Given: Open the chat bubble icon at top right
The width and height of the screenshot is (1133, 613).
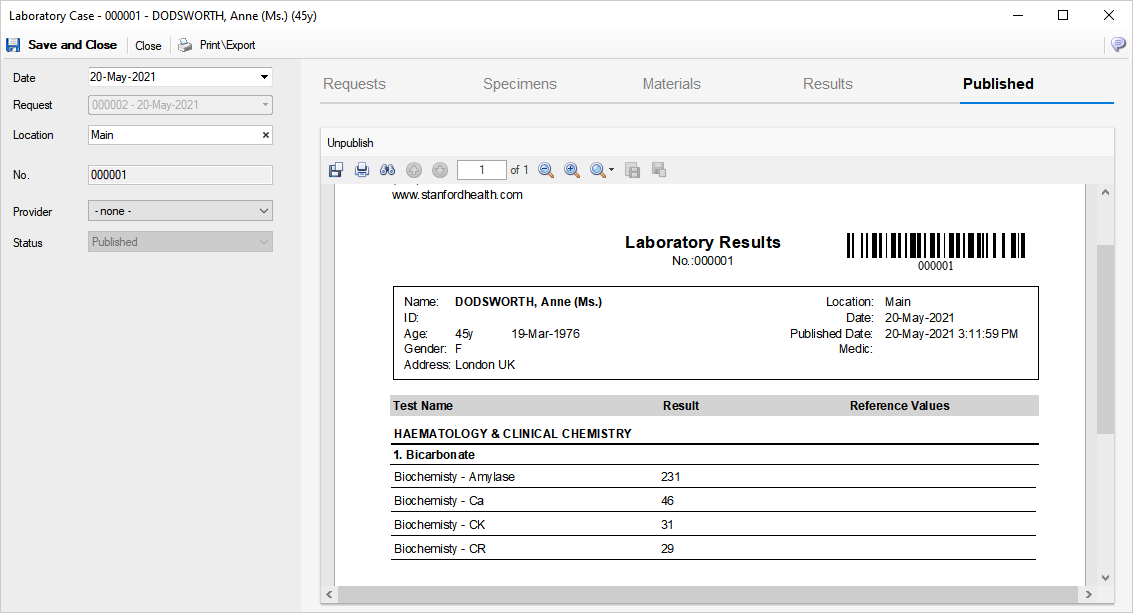Looking at the screenshot, I should click(x=1118, y=45).
